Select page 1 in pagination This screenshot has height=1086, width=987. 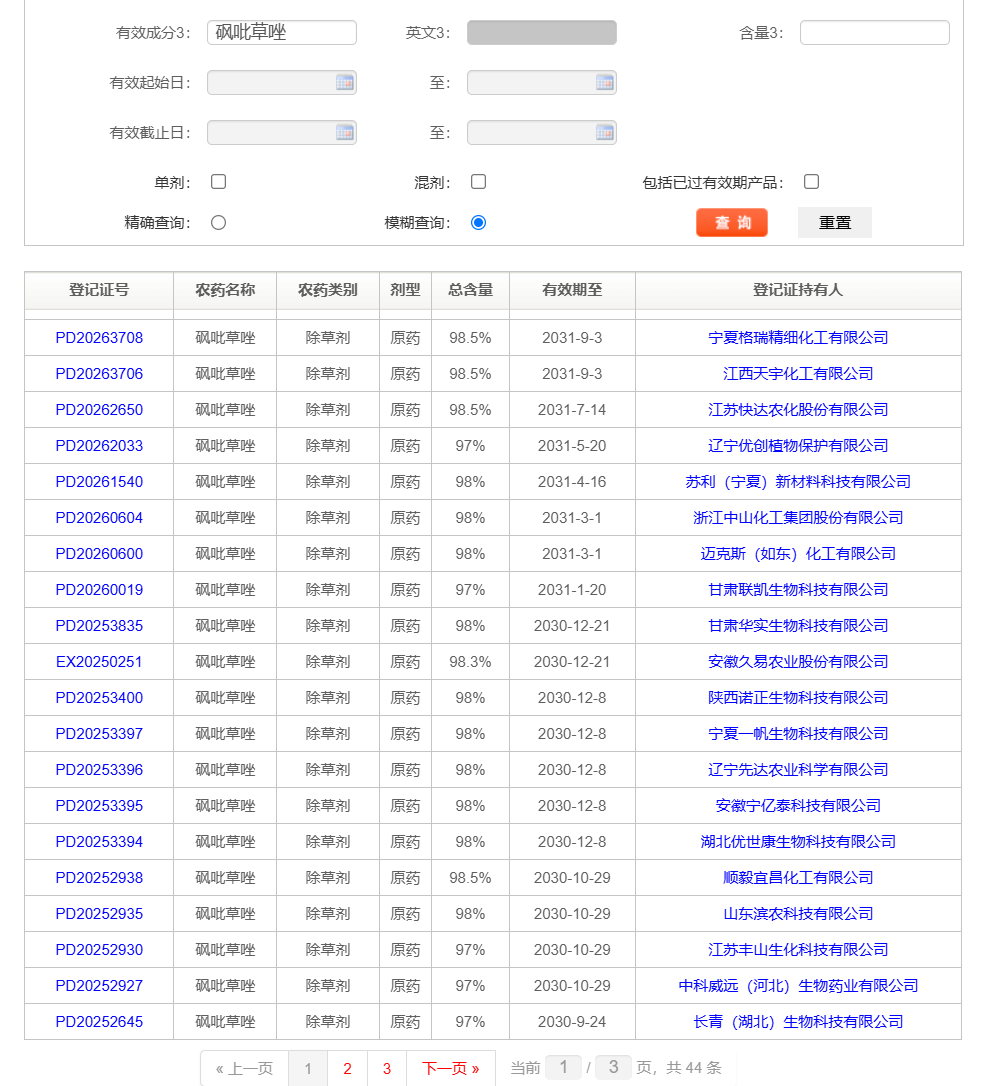click(308, 1069)
